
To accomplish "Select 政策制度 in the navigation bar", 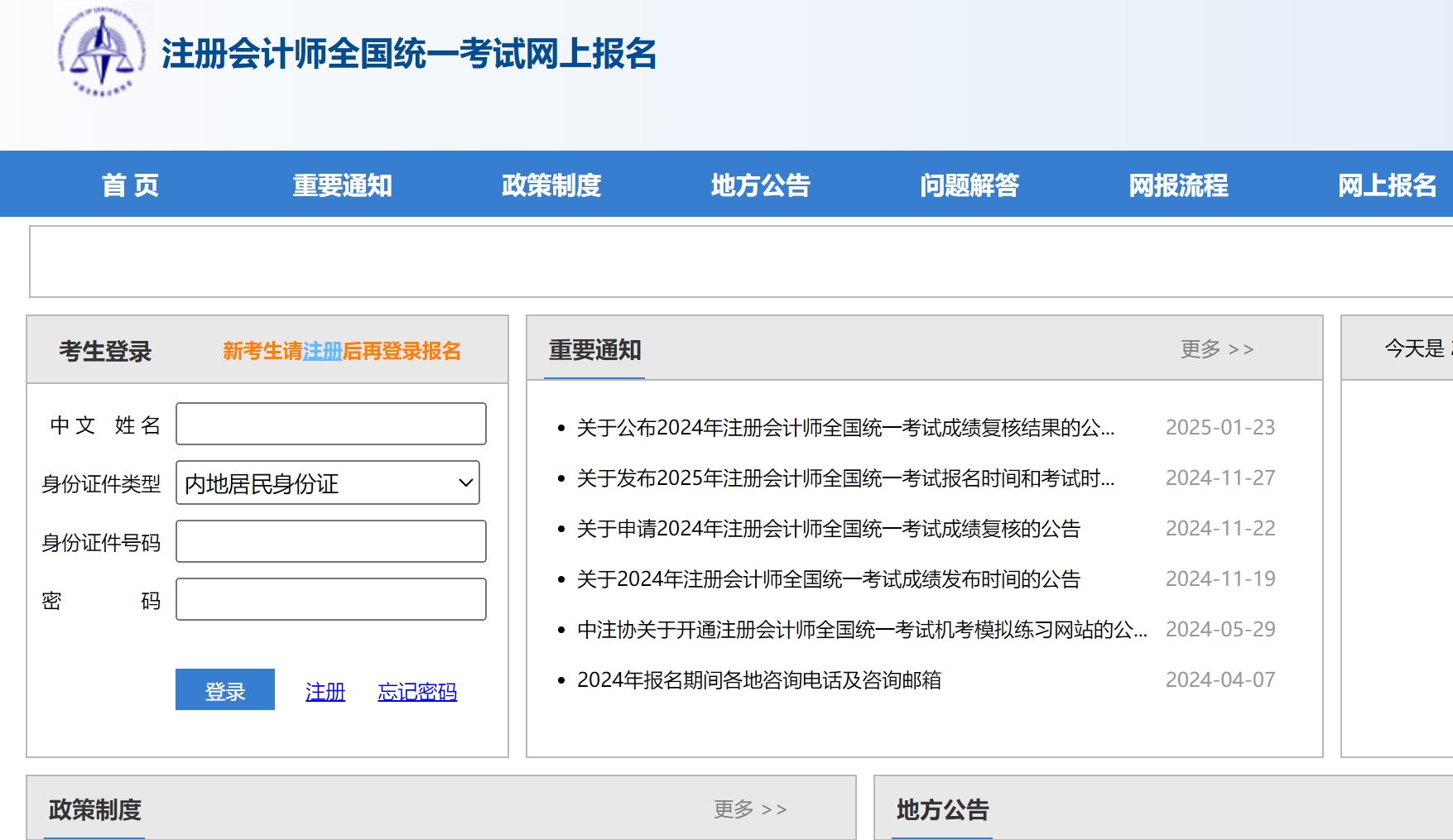I will (553, 184).
